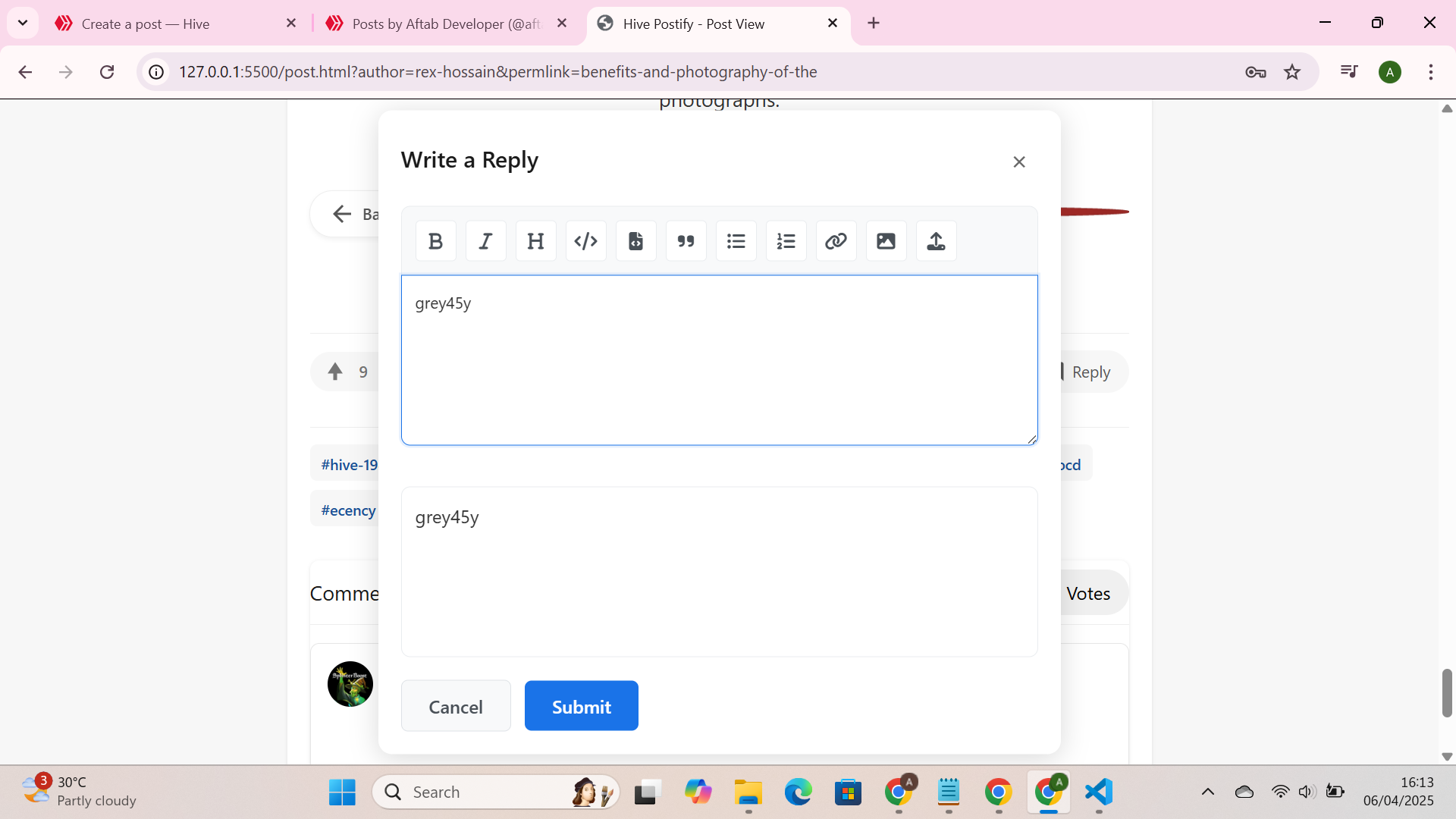1456x819 pixels.
Task: Insert a code block with file-code icon
Action: click(635, 241)
